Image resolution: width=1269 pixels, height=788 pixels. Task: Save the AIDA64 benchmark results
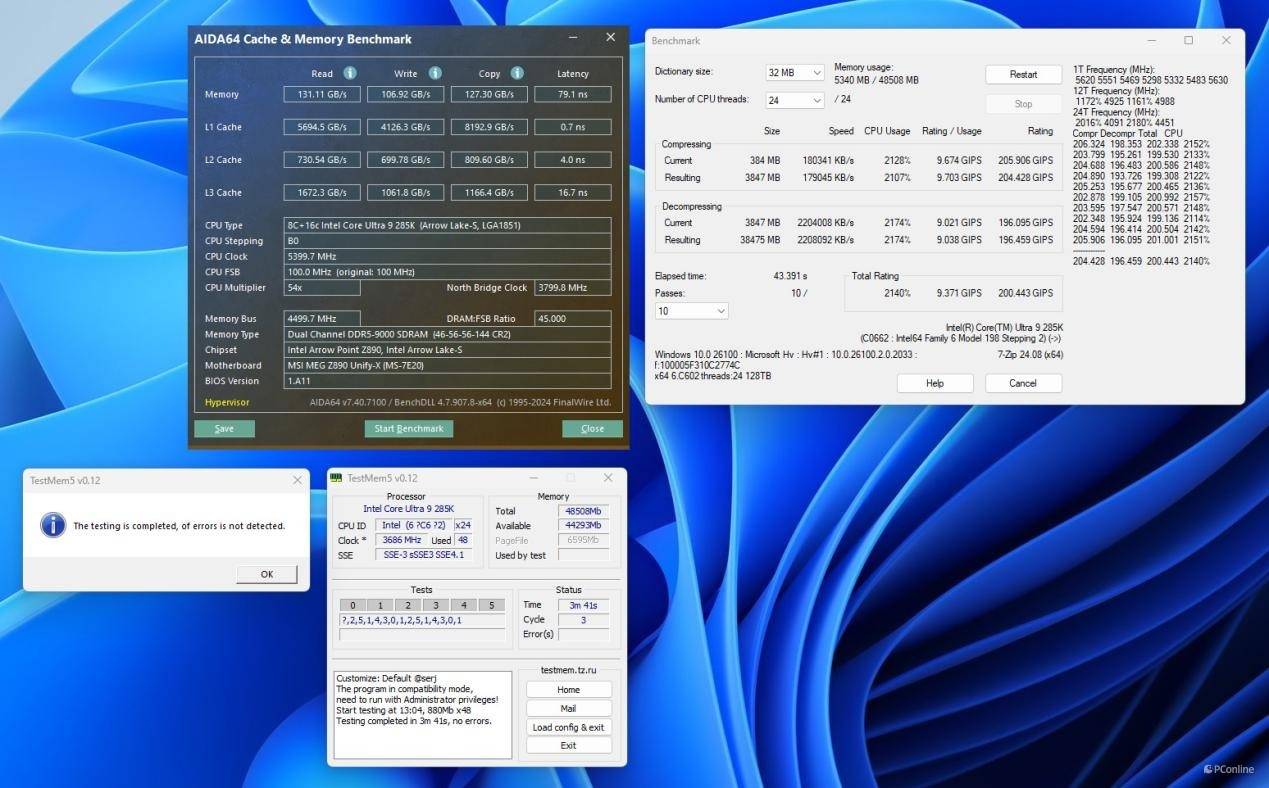pos(224,429)
